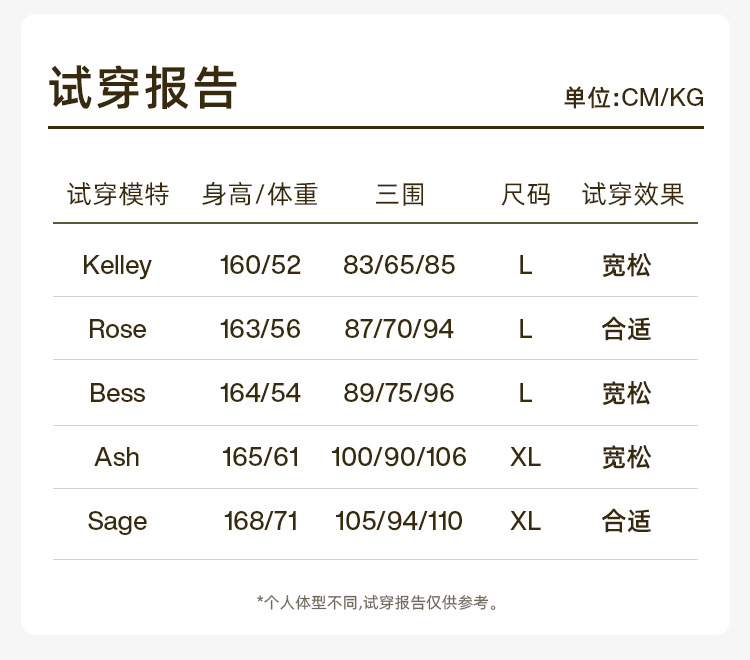The width and height of the screenshot is (750, 660).
Task: Click the model name Kelley
Action: tap(117, 265)
